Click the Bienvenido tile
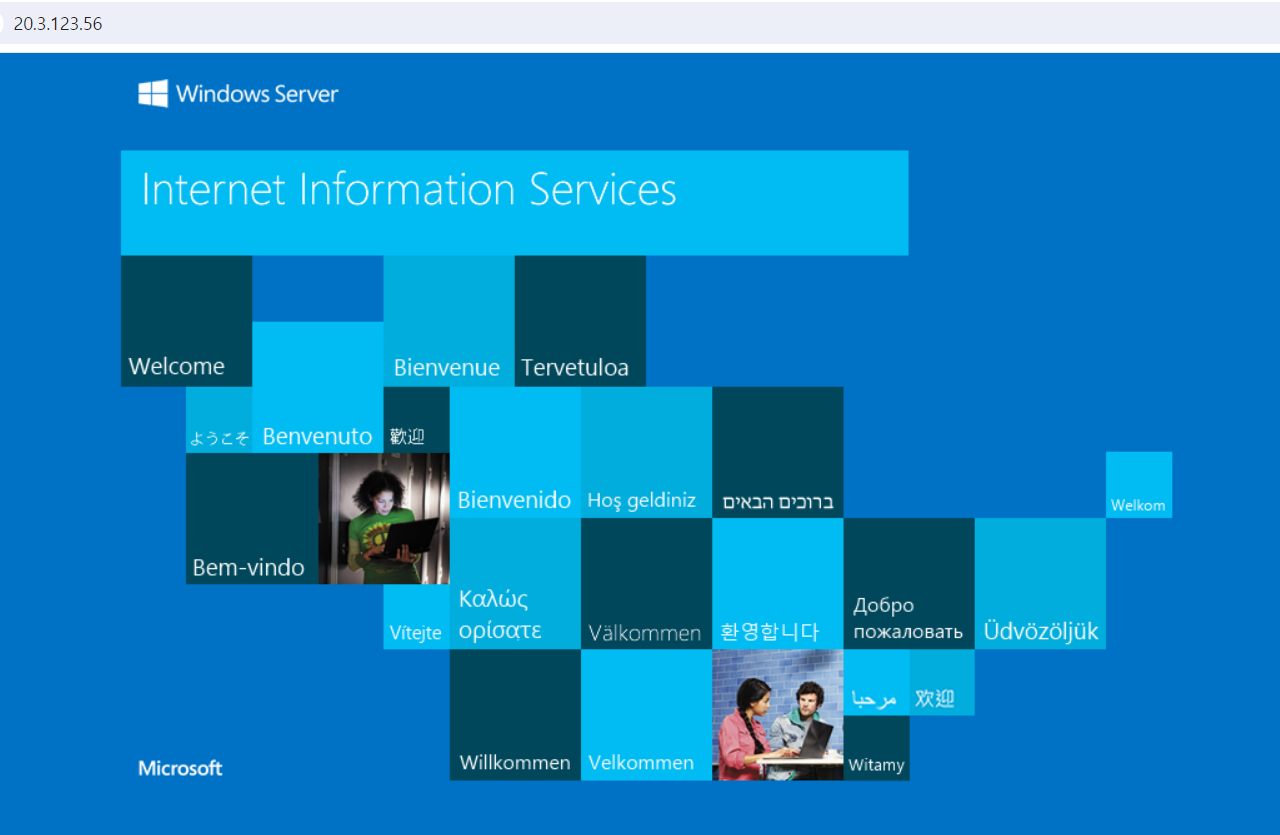 click(x=515, y=452)
